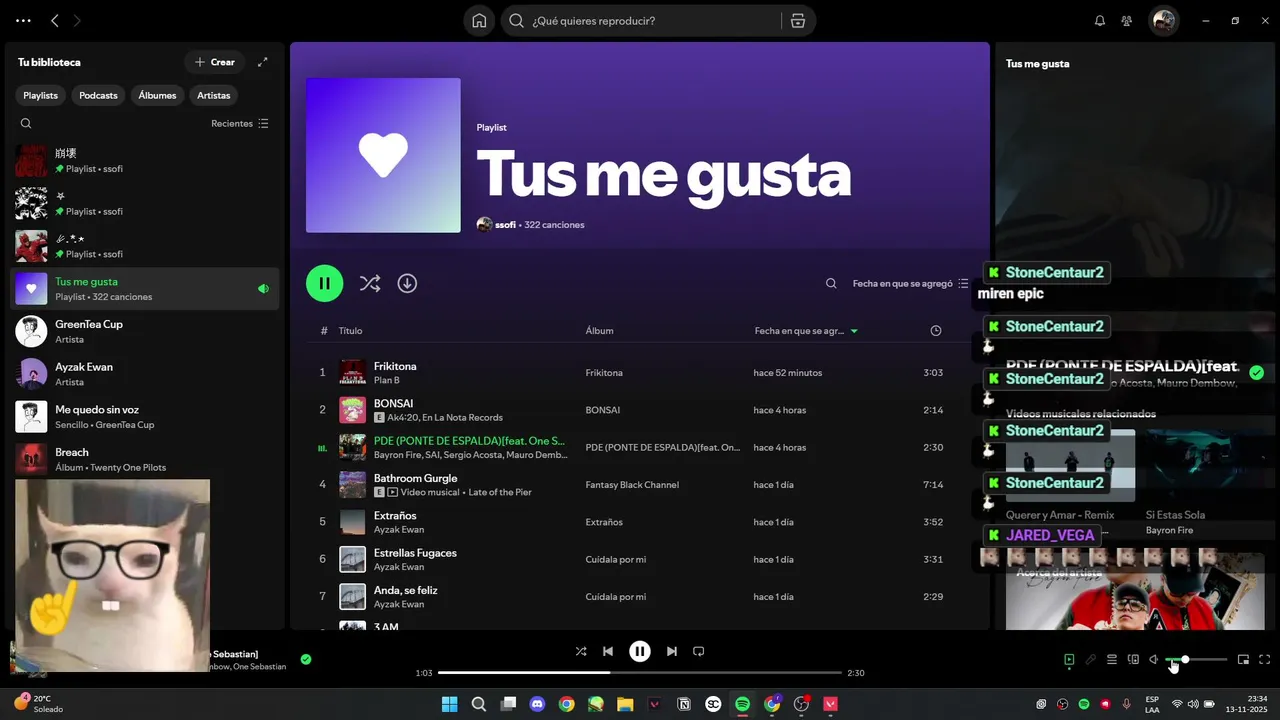This screenshot has height=720, width=1280.
Task: Filter library by Playlists
Action: click(41, 96)
